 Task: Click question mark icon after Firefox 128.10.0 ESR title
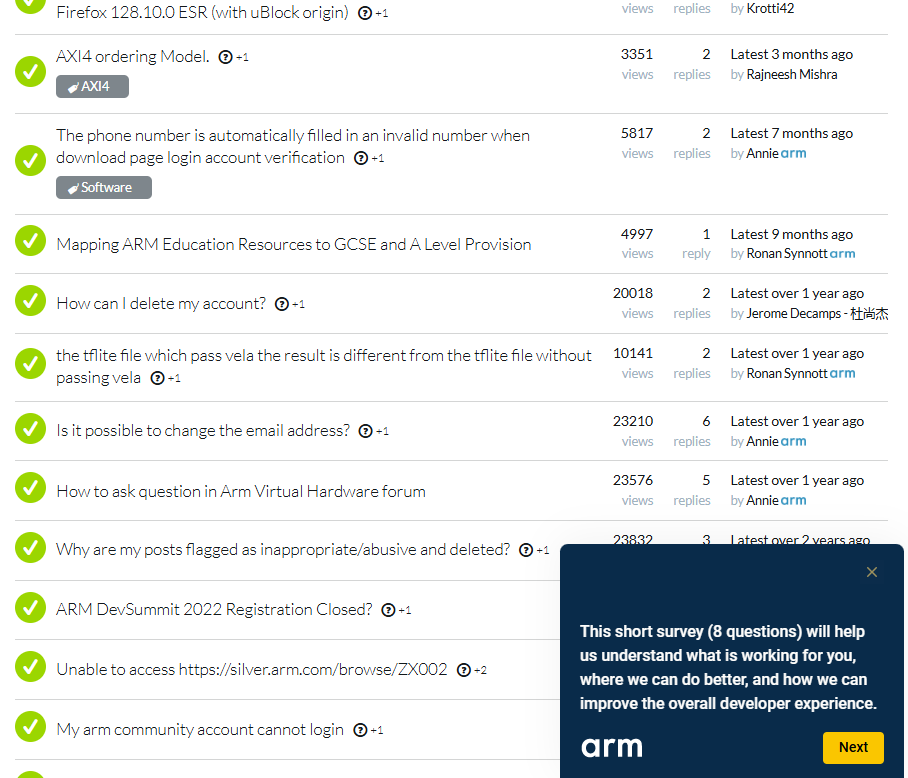[365, 13]
